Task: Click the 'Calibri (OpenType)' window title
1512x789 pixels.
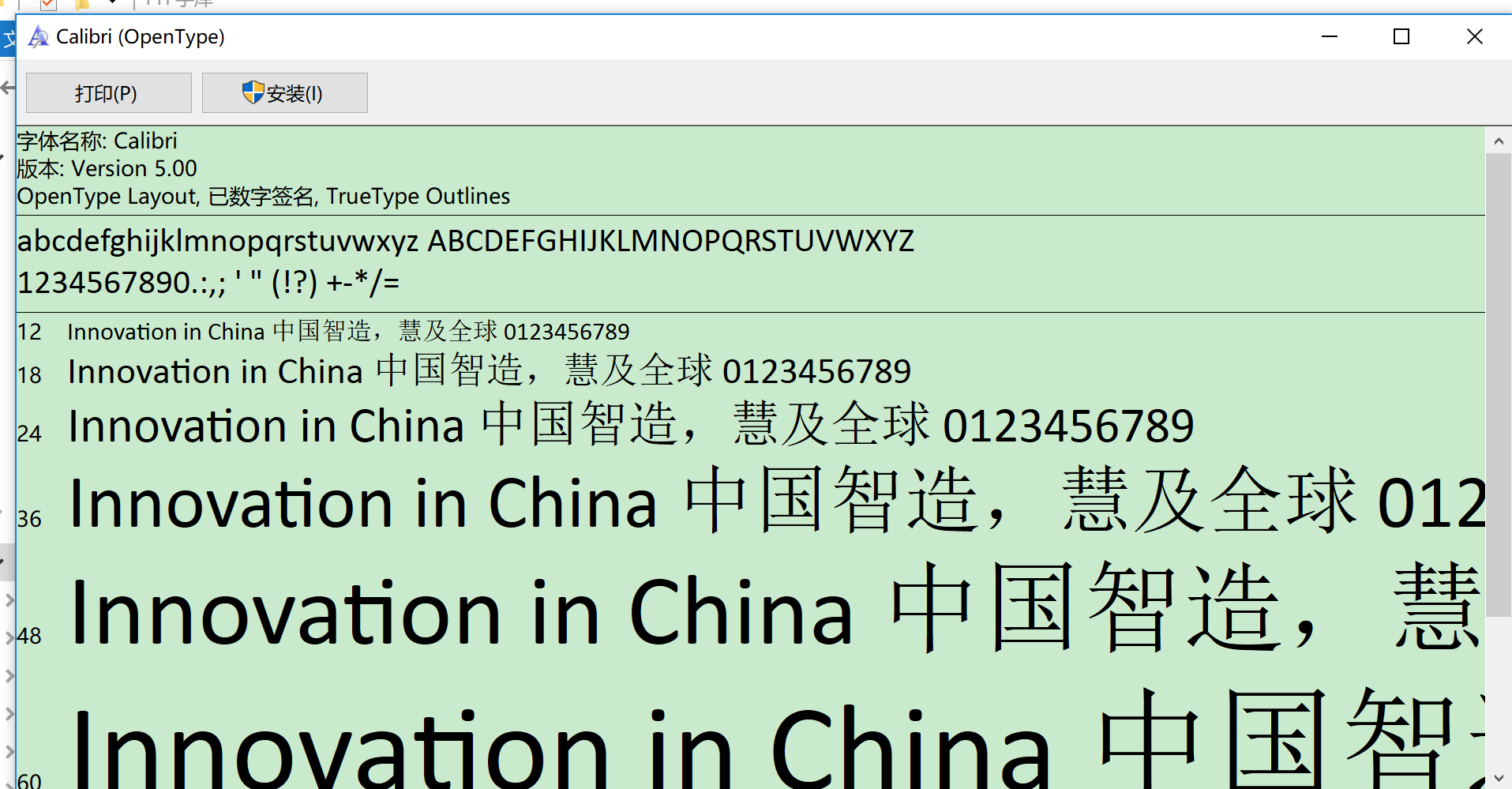Action: pyautogui.click(x=141, y=36)
